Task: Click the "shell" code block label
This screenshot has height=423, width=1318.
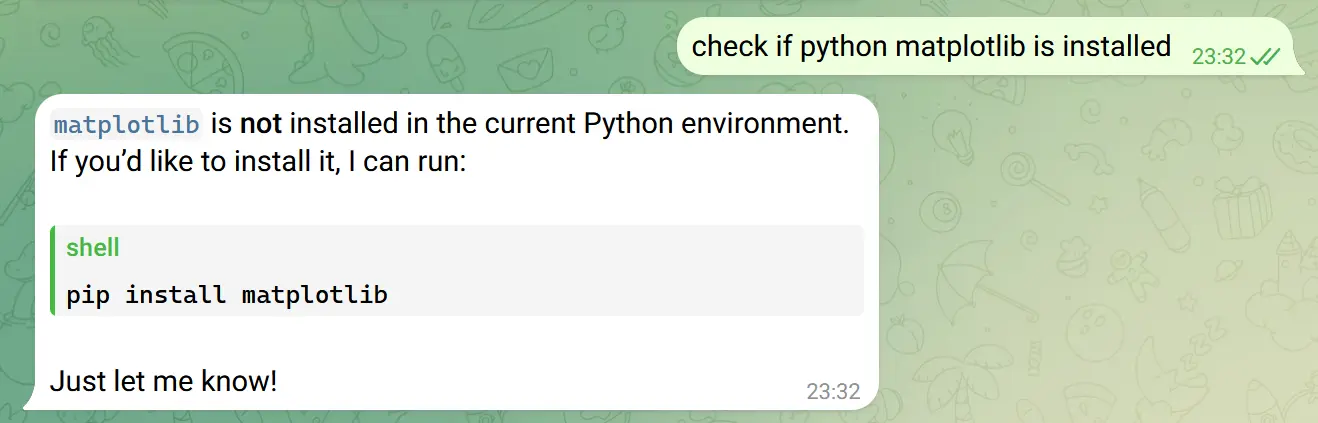Action: click(93, 248)
